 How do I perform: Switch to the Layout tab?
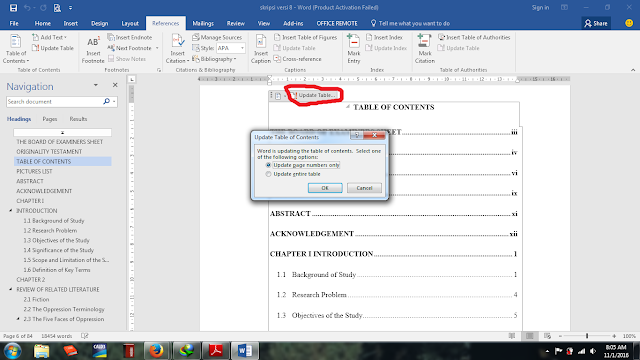tap(130, 24)
